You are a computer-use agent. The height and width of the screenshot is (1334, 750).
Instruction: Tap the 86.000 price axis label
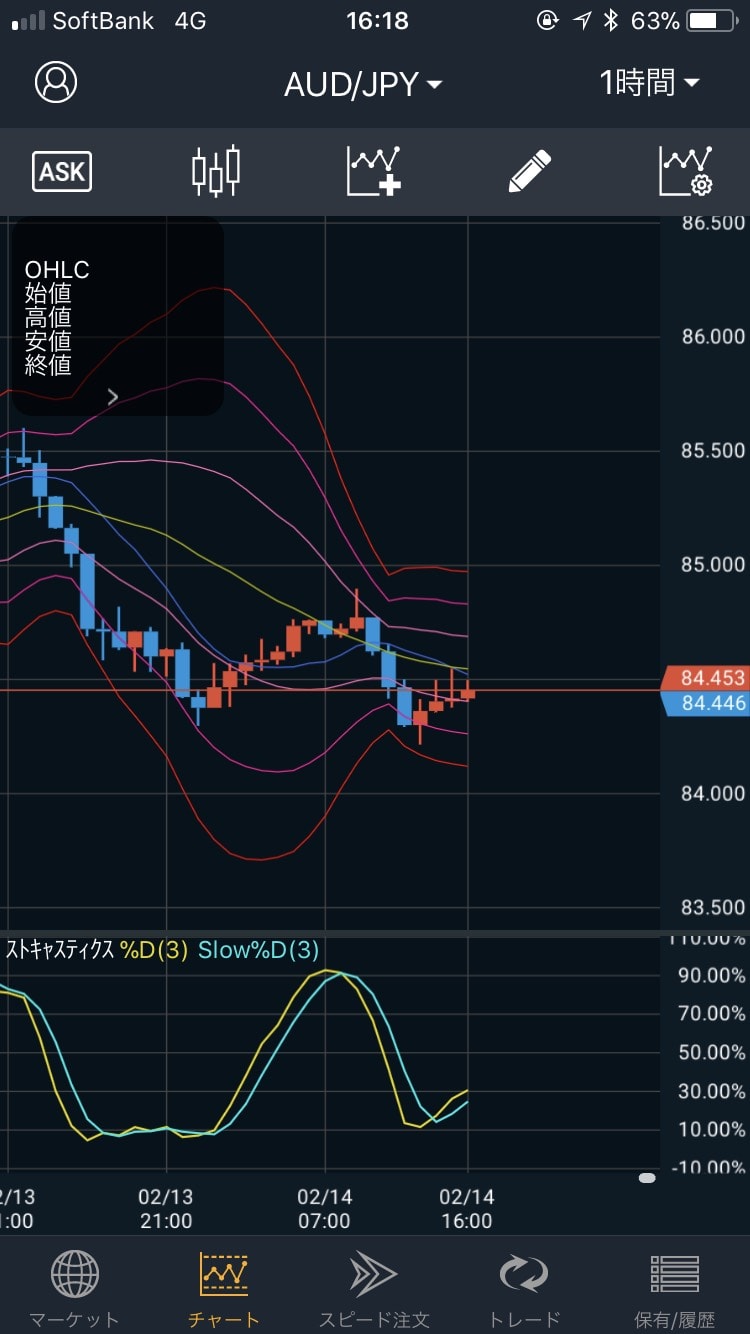tap(713, 337)
